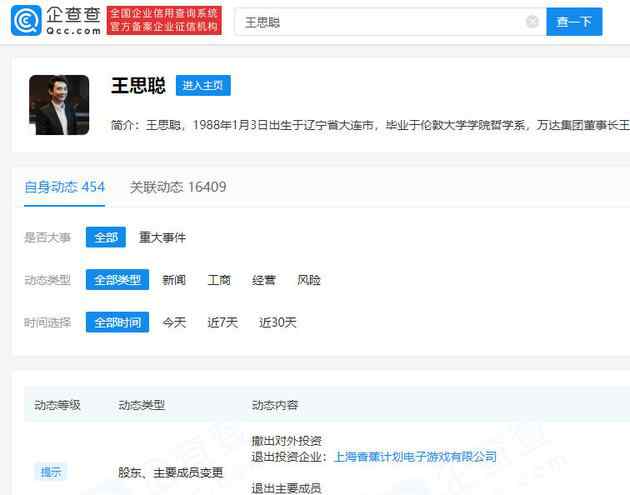Click the Qcc.com logo icon

26,20
